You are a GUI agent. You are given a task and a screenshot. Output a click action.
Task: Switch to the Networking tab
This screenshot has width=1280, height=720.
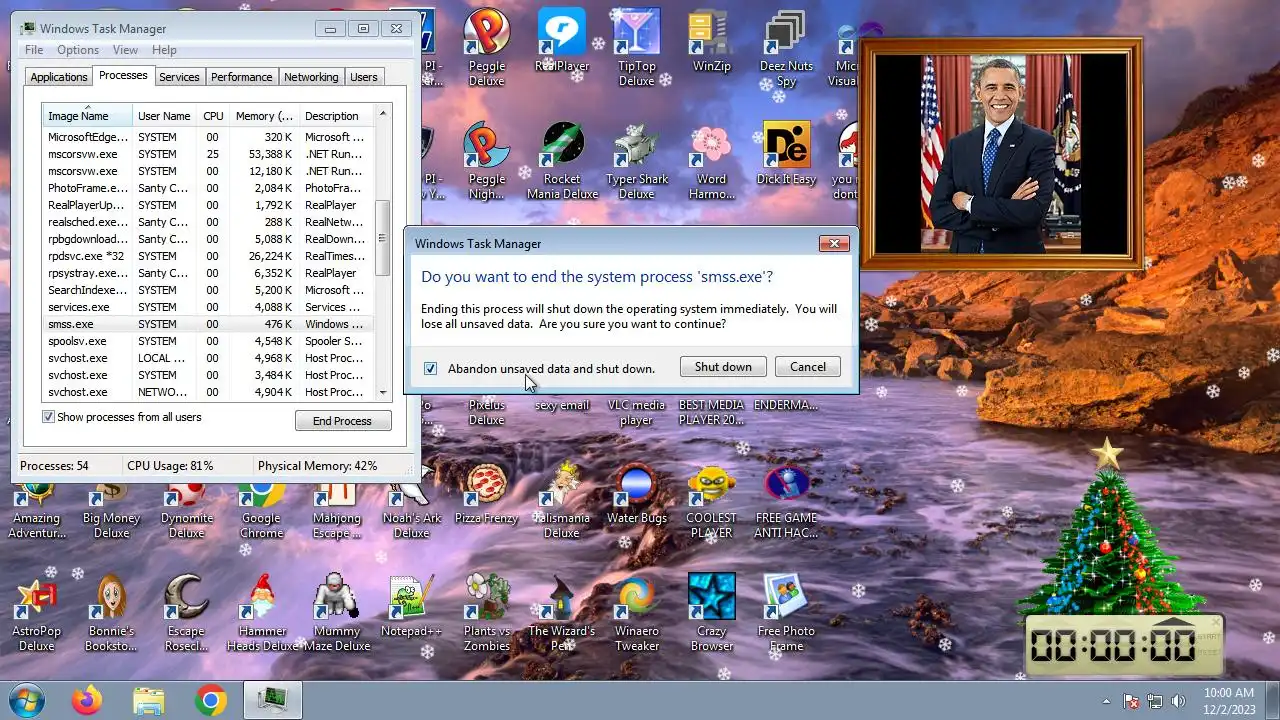pos(311,77)
